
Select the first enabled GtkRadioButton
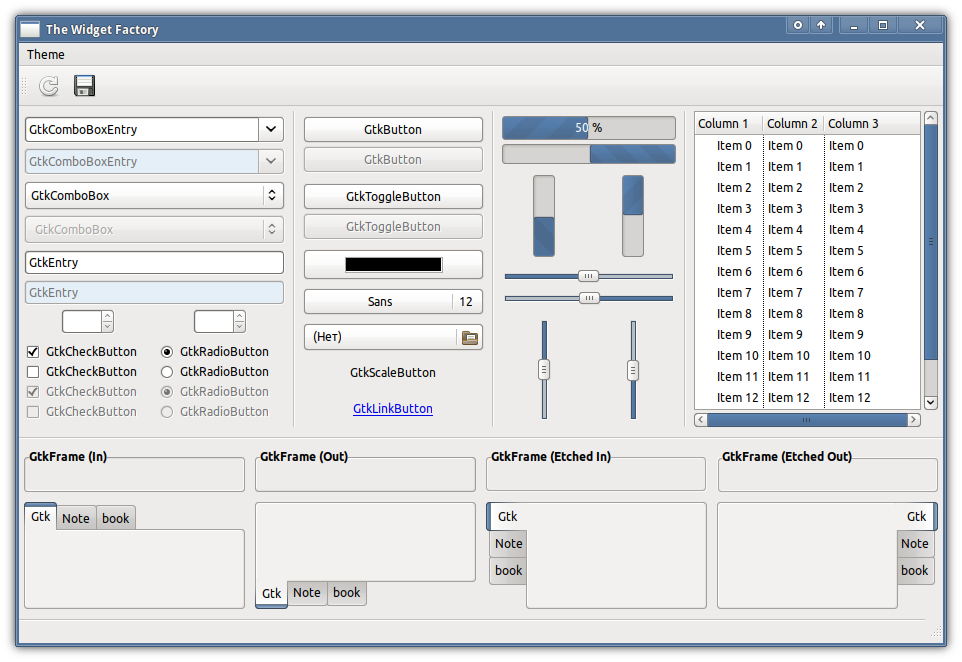click(167, 352)
